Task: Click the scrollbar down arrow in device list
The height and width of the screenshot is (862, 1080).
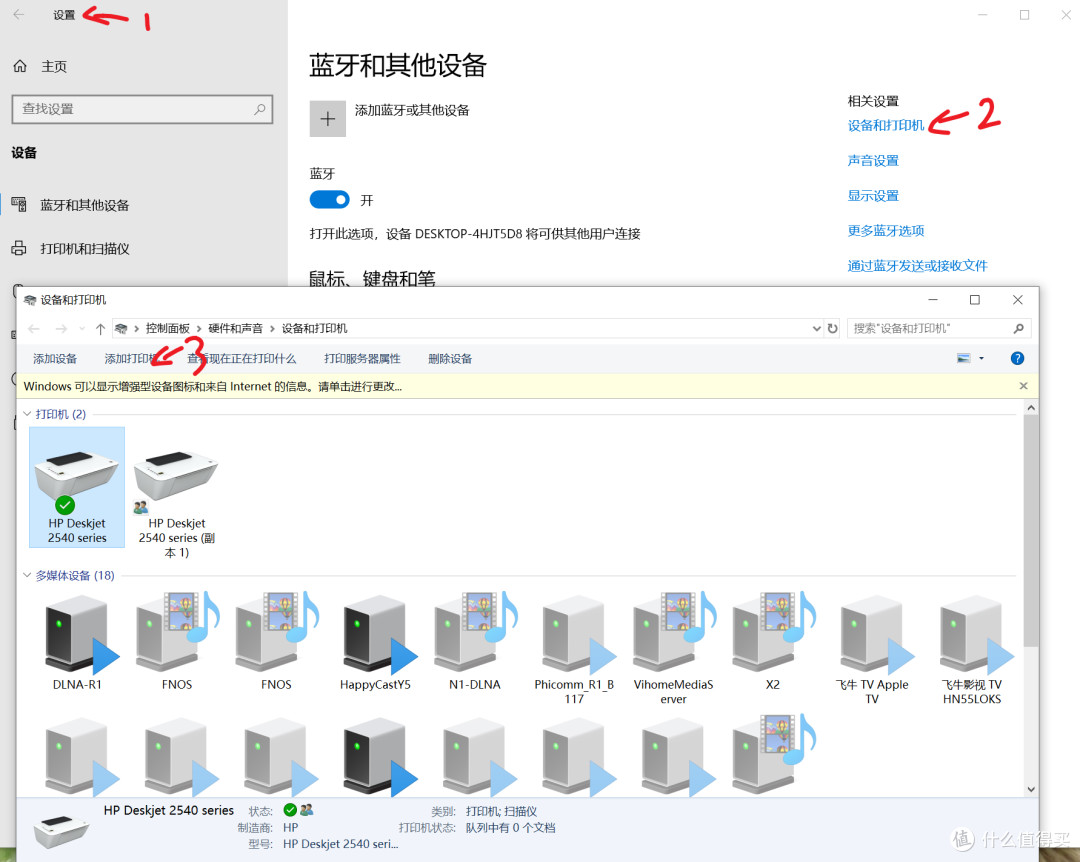Action: coord(1030,790)
